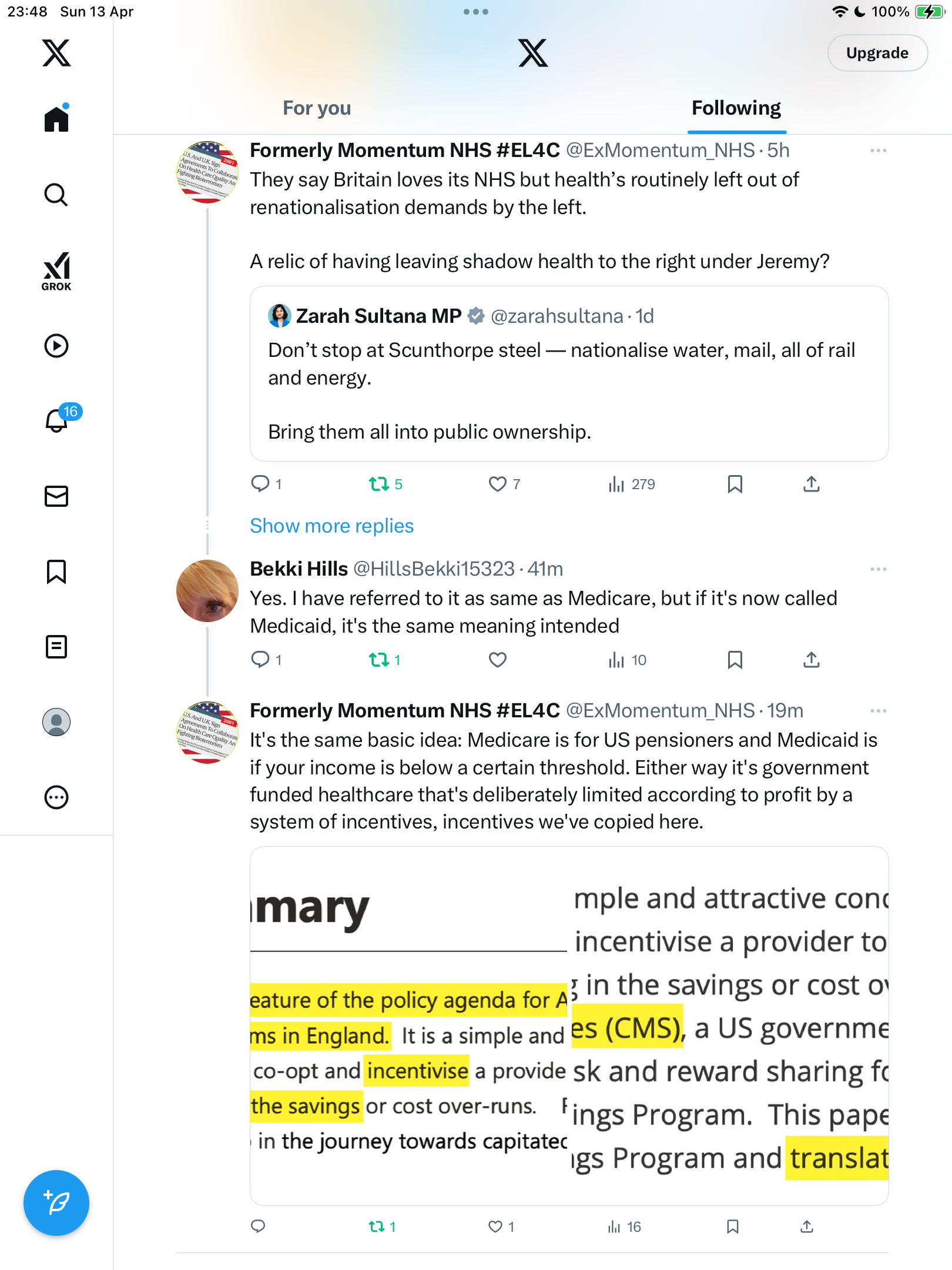952x1270 pixels.
Task: Select the Following tab
Action: coord(736,108)
